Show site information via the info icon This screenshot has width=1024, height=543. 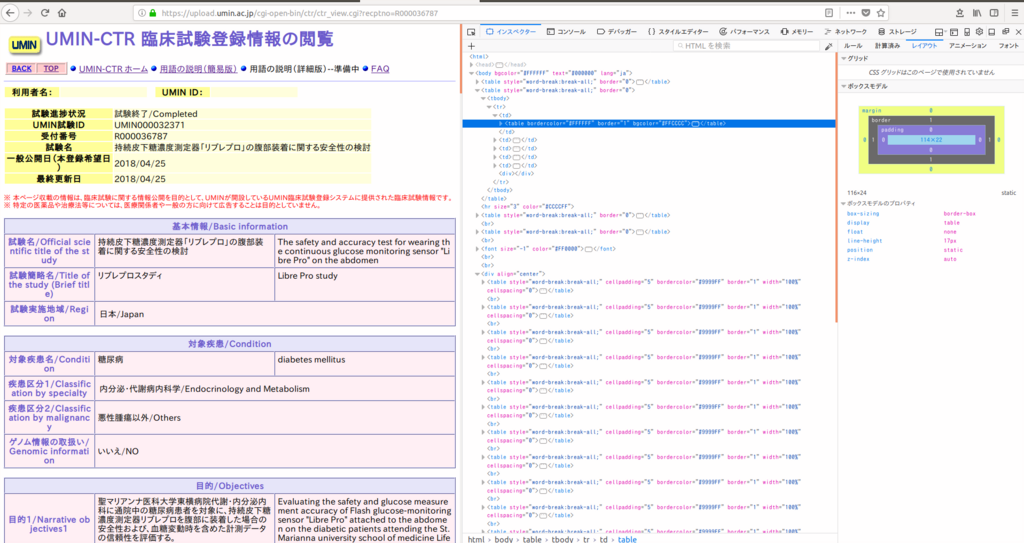[142, 13]
